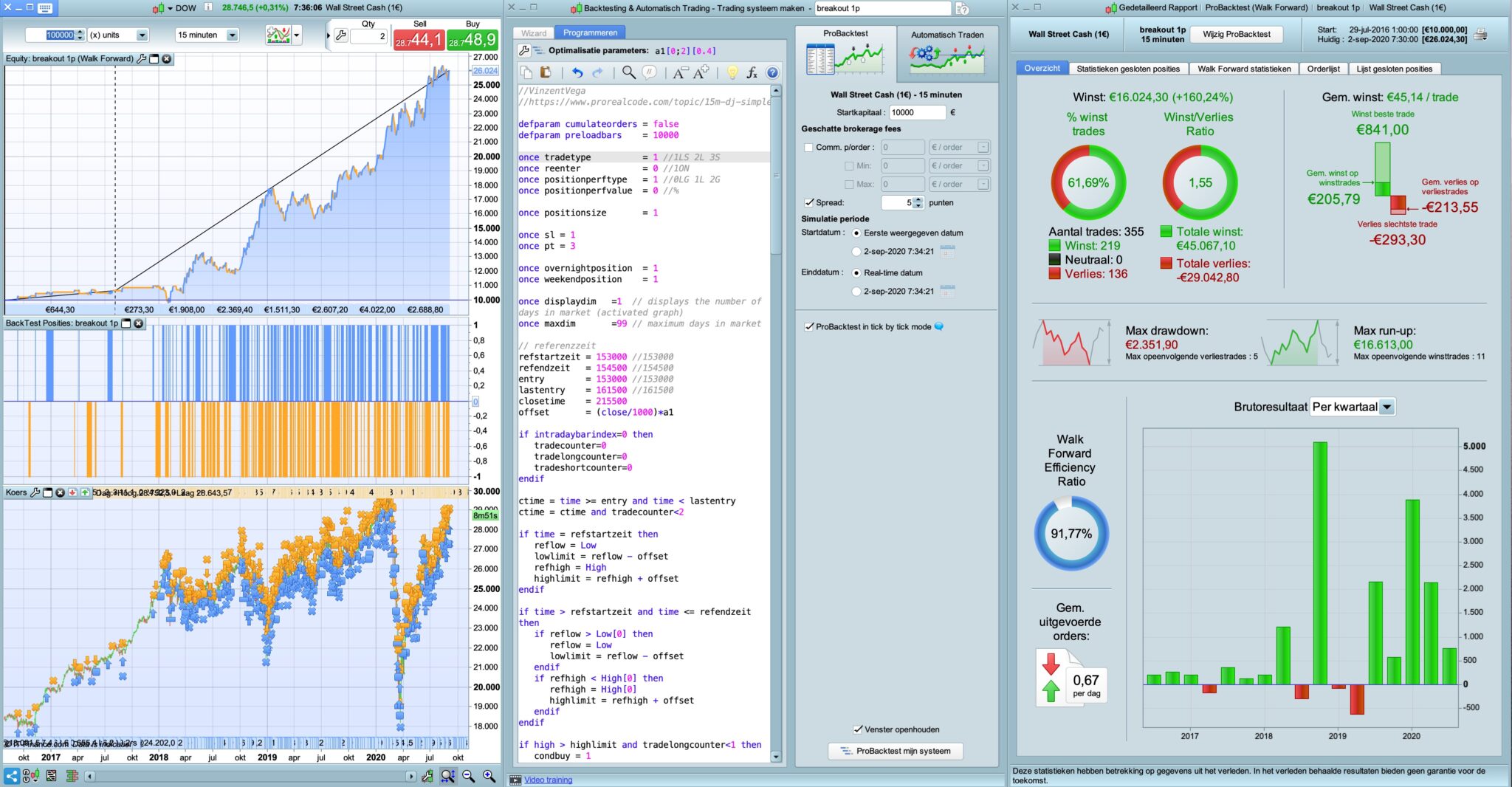This screenshot has height=787, width=1512.
Task: Open the Orderlijst tab
Action: [x=1323, y=69]
